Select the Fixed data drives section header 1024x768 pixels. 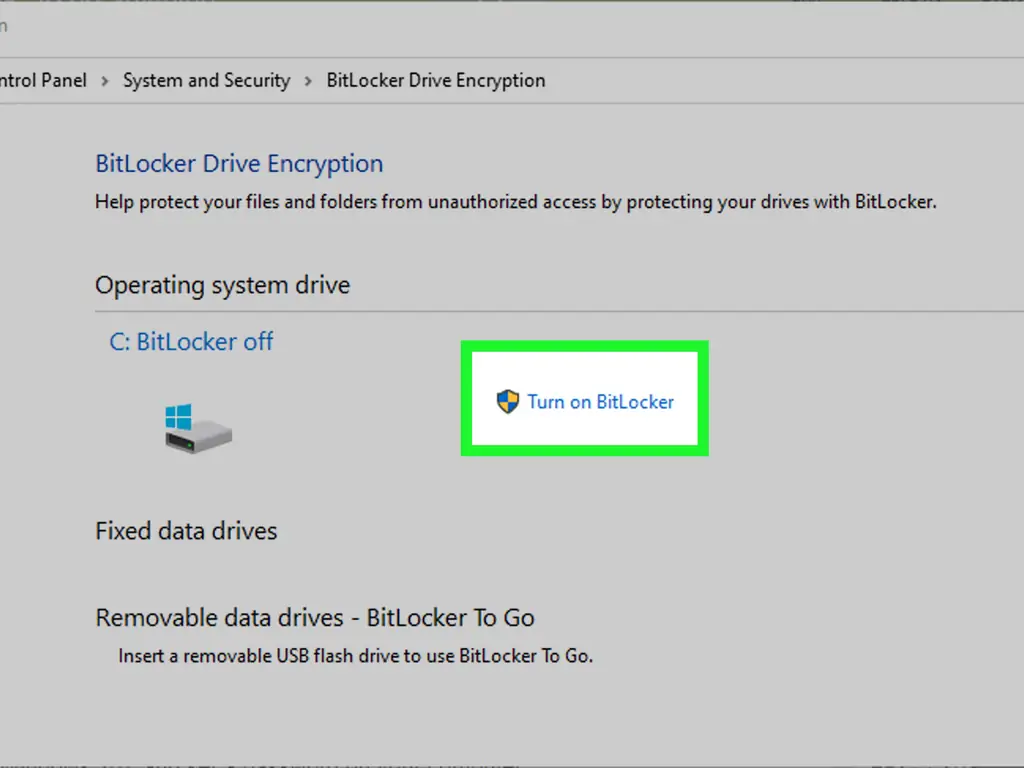pos(186,530)
